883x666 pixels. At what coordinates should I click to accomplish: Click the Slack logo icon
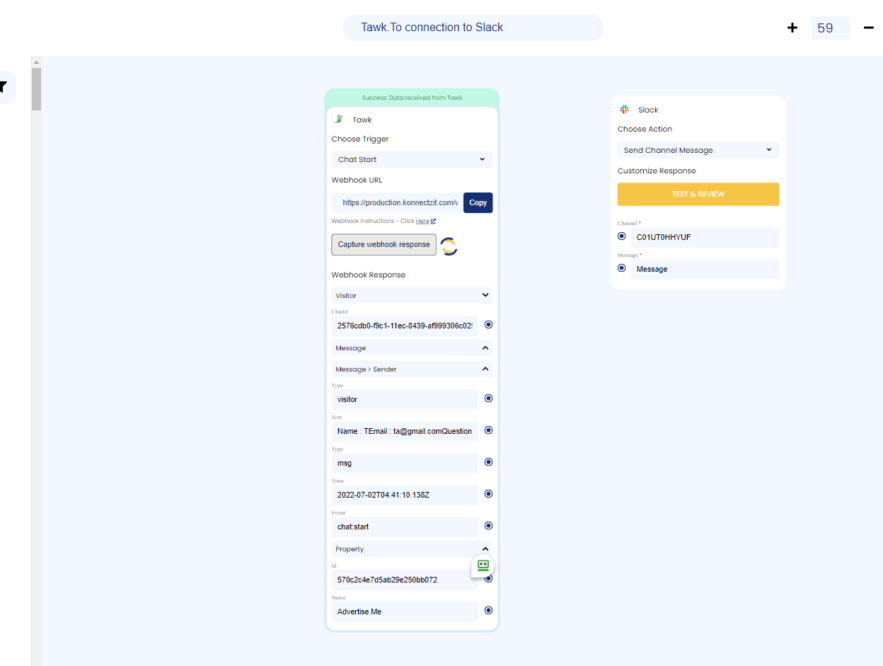(x=625, y=109)
